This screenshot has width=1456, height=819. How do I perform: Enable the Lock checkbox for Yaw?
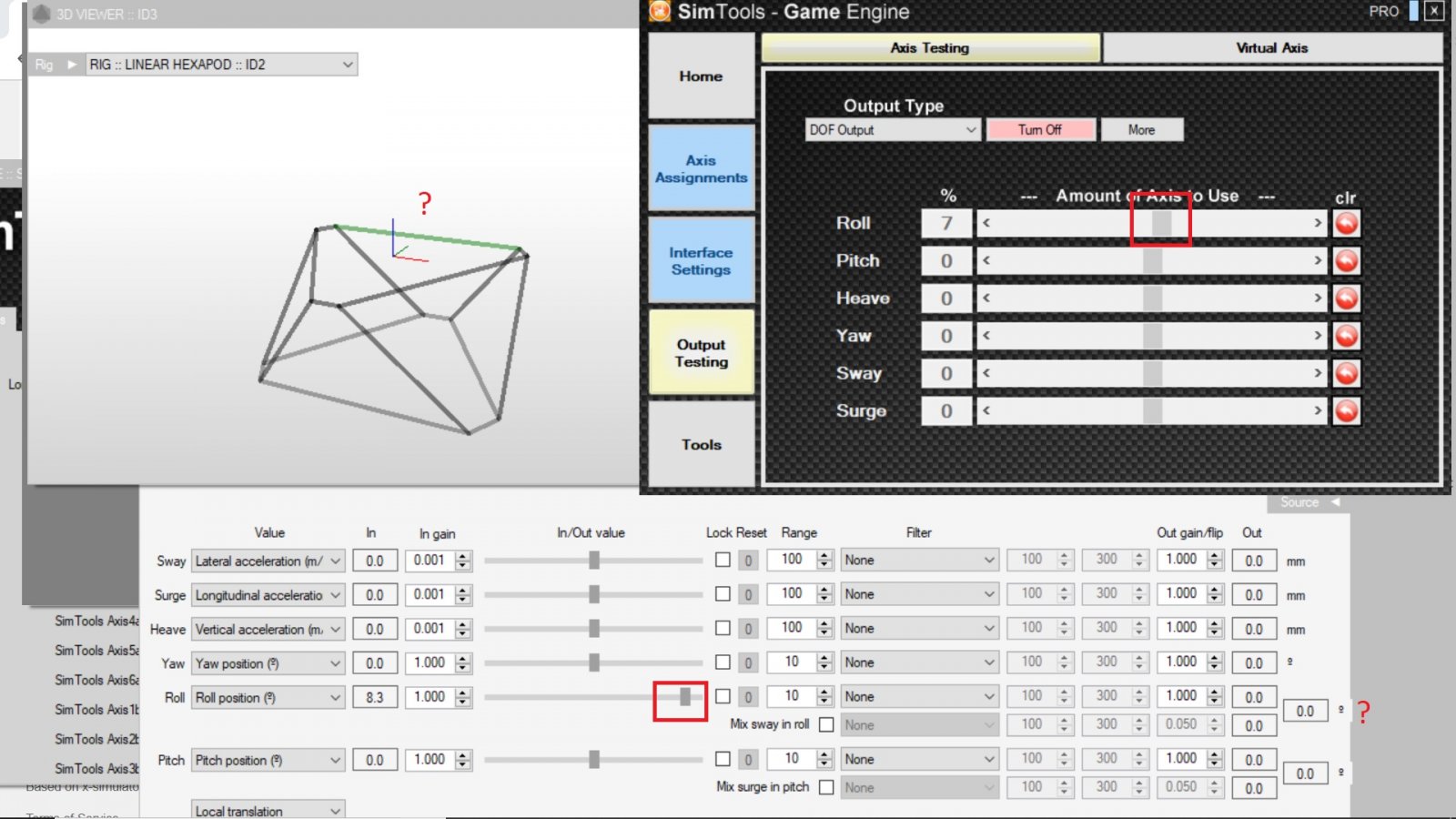[x=723, y=662]
